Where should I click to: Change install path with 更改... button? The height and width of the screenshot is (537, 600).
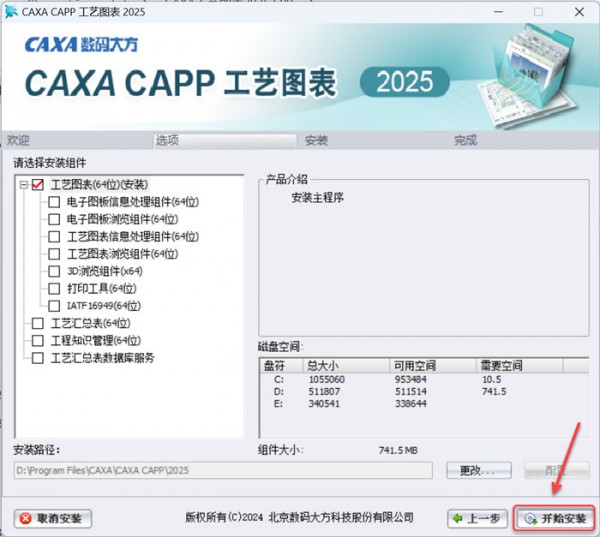tap(479, 470)
